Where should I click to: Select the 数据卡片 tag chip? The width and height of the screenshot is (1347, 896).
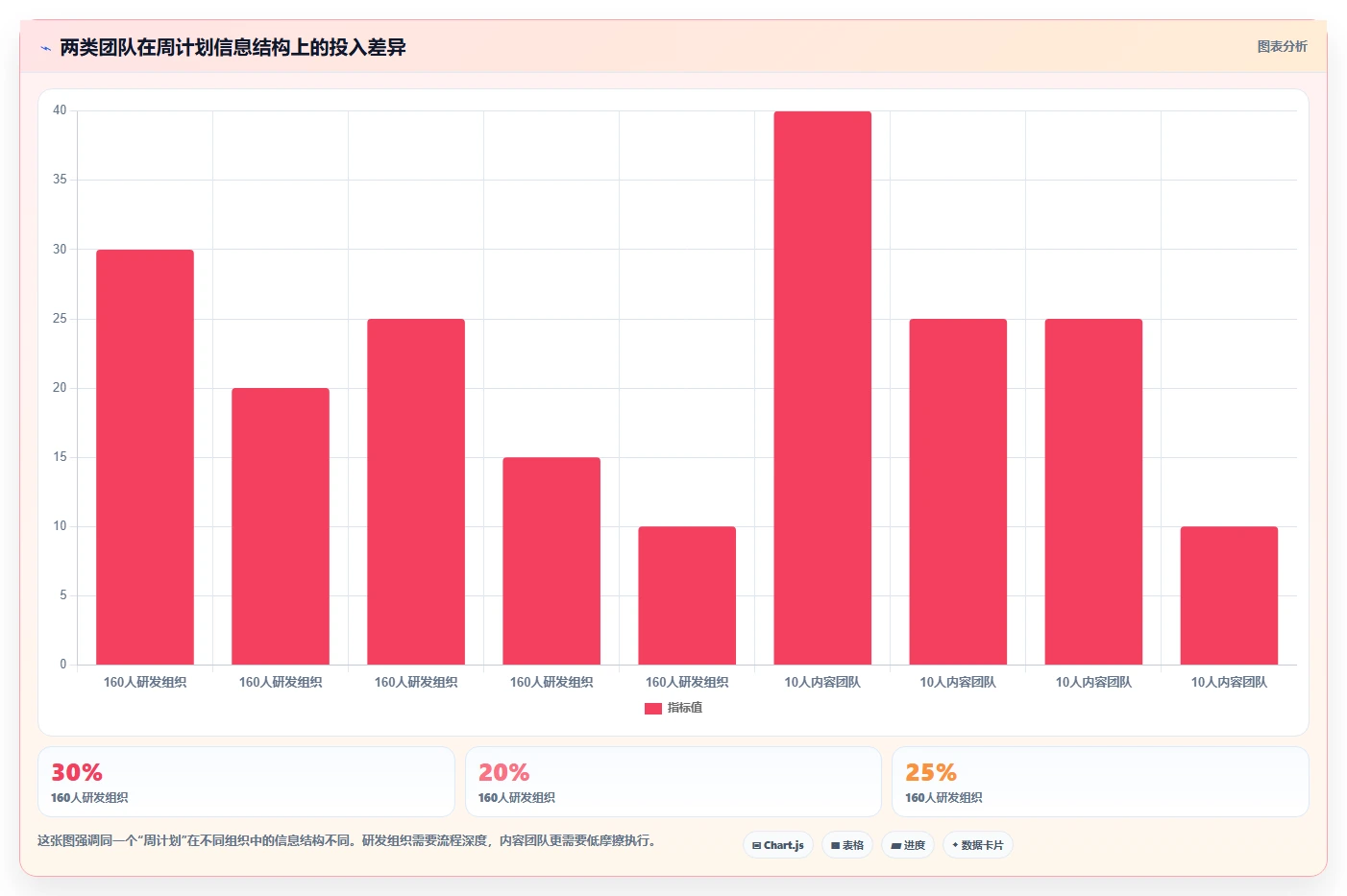tap(977, 845)
